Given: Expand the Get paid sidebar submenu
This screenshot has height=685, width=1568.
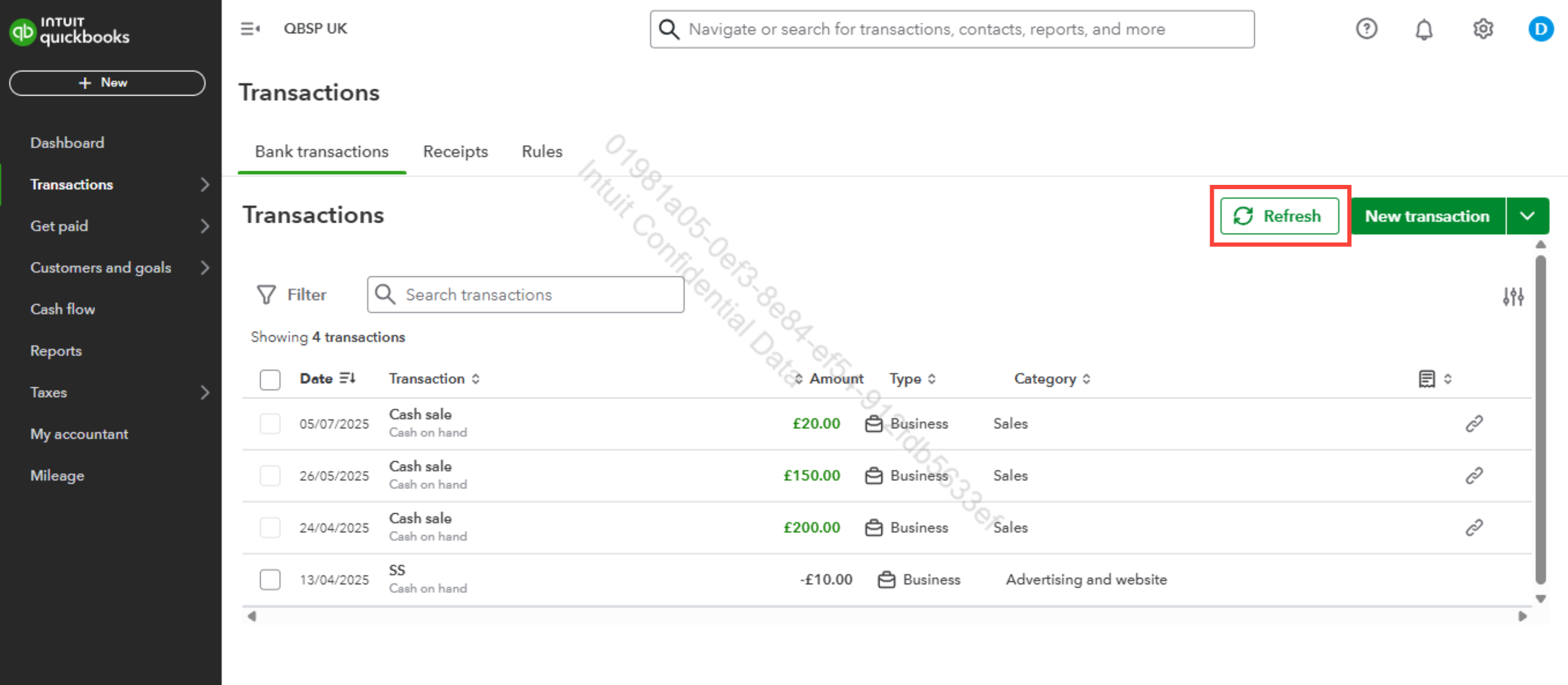Looking at the screenshot, I should click(204, 226).
